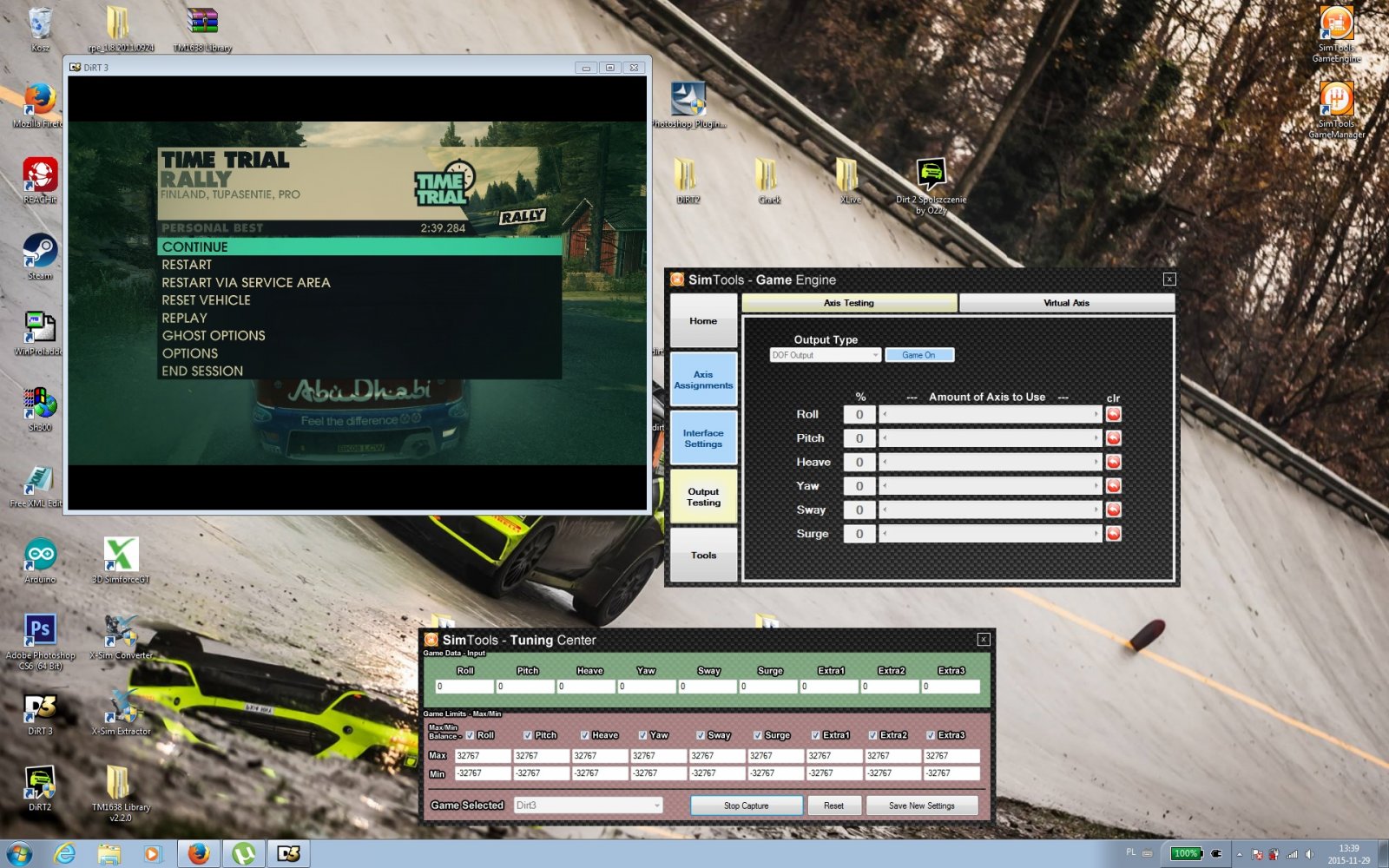The width and height of the screenshot is (1389, 868).
Task: Open Internet Explorer from the taskbar
Action: (x=65, y=854)
